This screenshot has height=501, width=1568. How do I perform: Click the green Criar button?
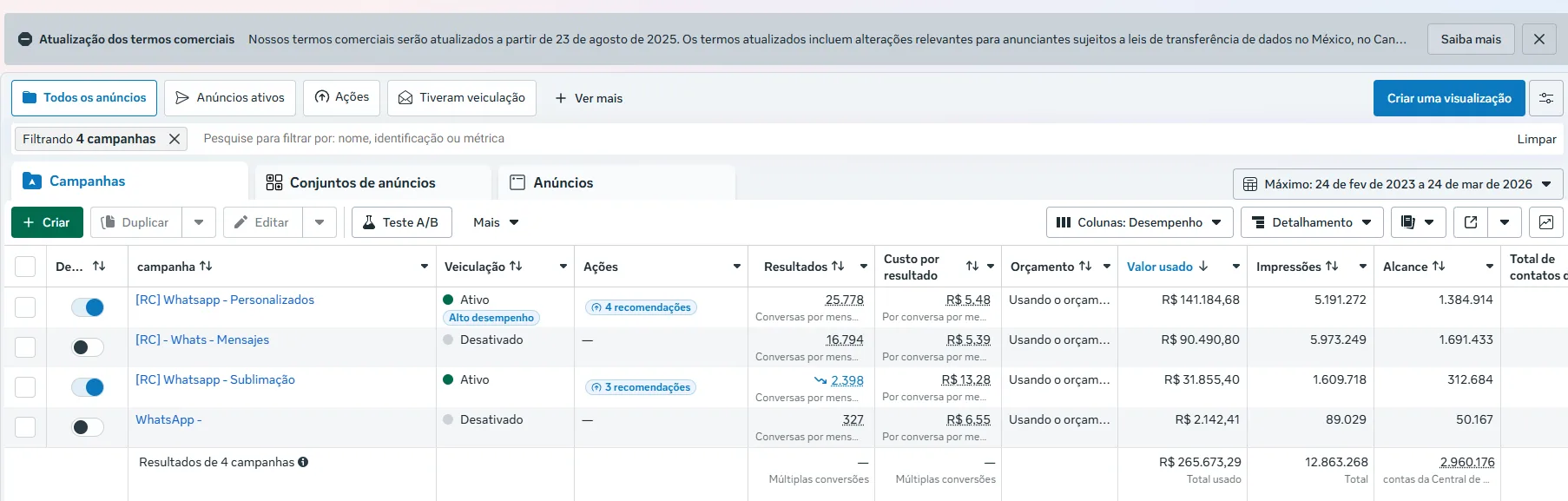tap(47, 222)
